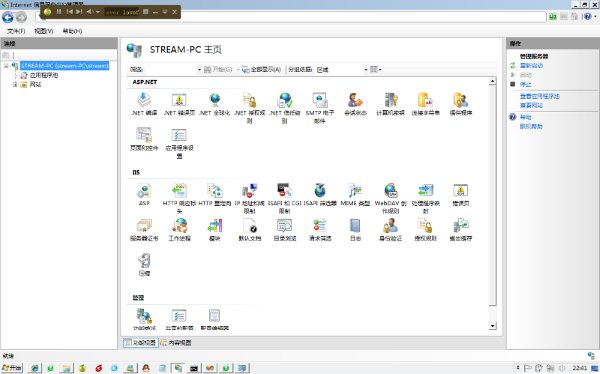The height and width of the screenshot is (374, 600).
Task: Click 查看网站 (View Sites) link
Action: pyautogui.click(x=531, y=105)
